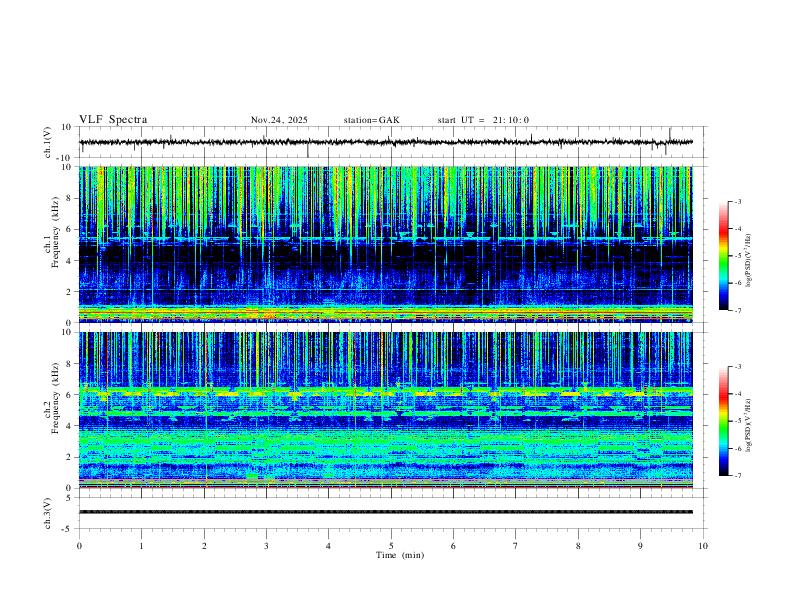The height and width of the screenshot is (612, 792).
Task: Click the time axis tick label "7"
Action: 516,546
